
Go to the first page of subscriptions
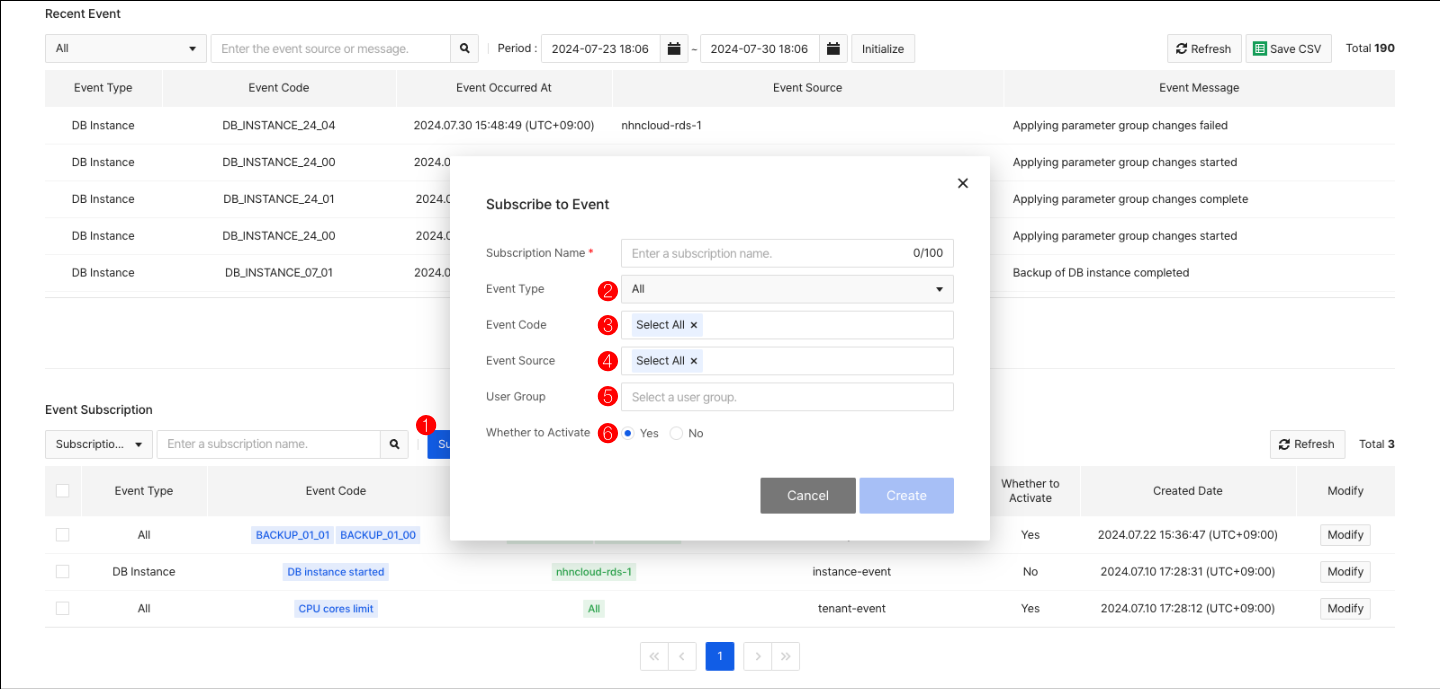click(x=654, y=656)
